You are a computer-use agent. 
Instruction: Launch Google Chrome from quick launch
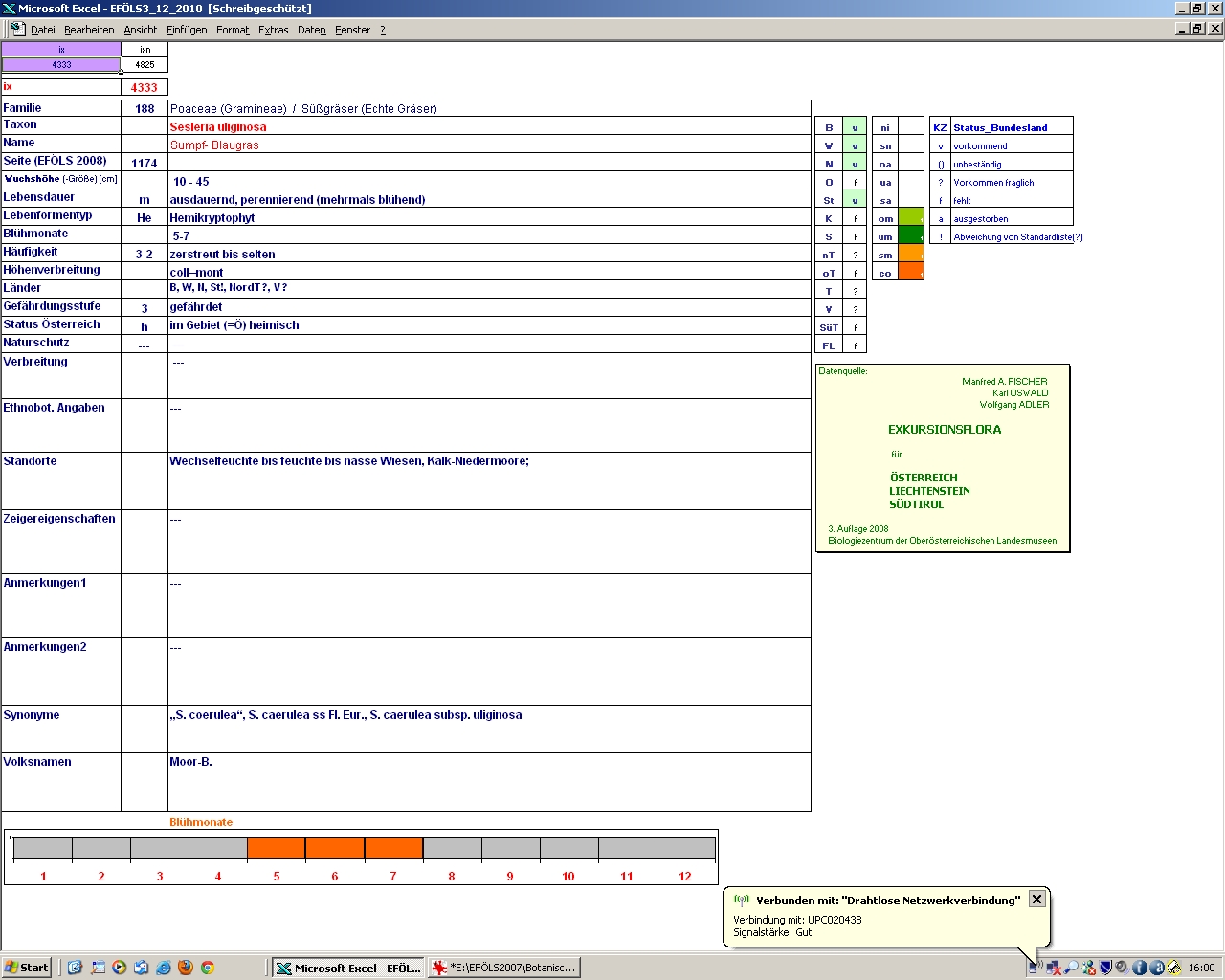click(x=207, y=968)
